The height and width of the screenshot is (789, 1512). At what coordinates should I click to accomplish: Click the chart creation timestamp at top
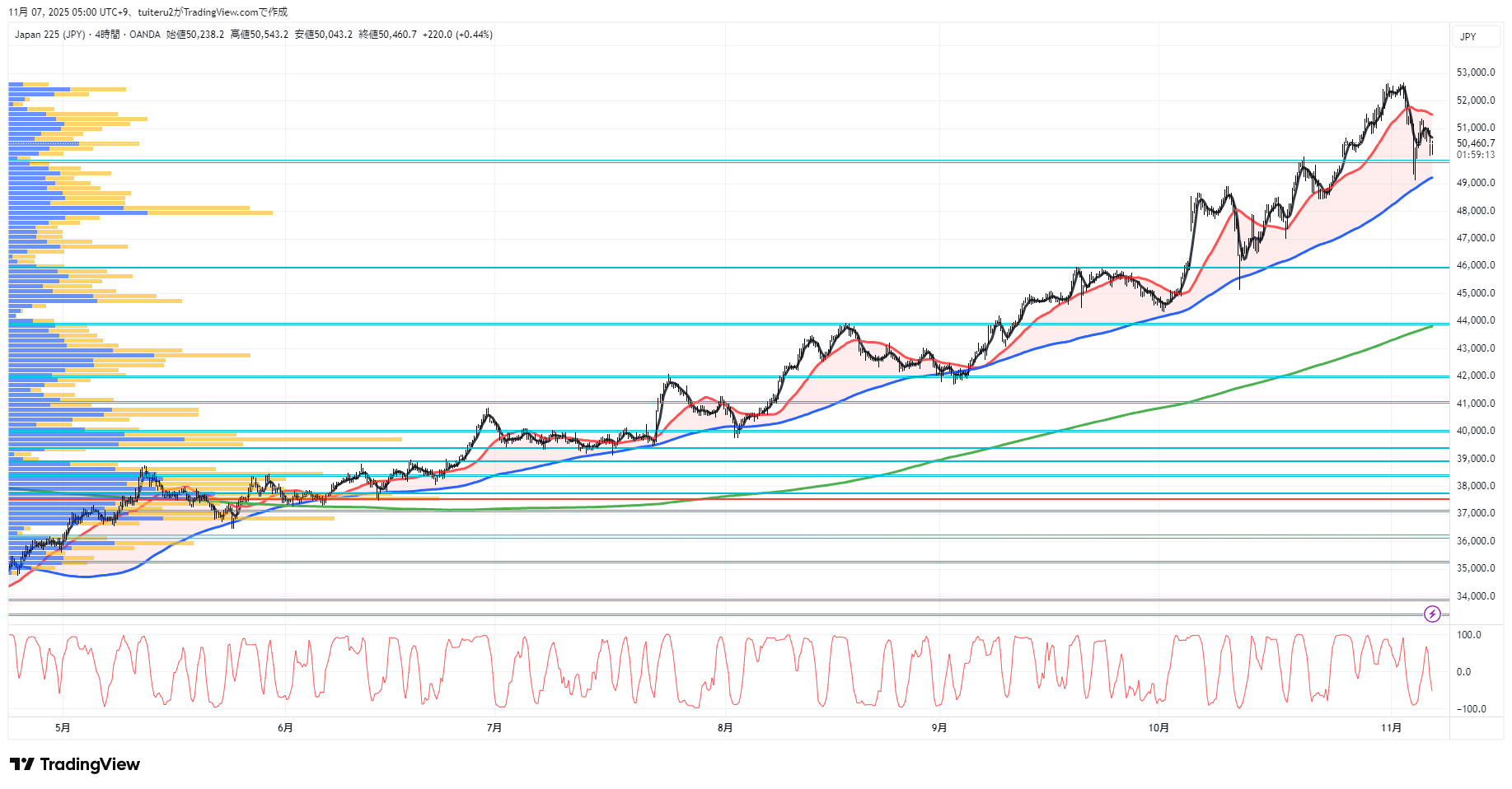tap(148, 12)
